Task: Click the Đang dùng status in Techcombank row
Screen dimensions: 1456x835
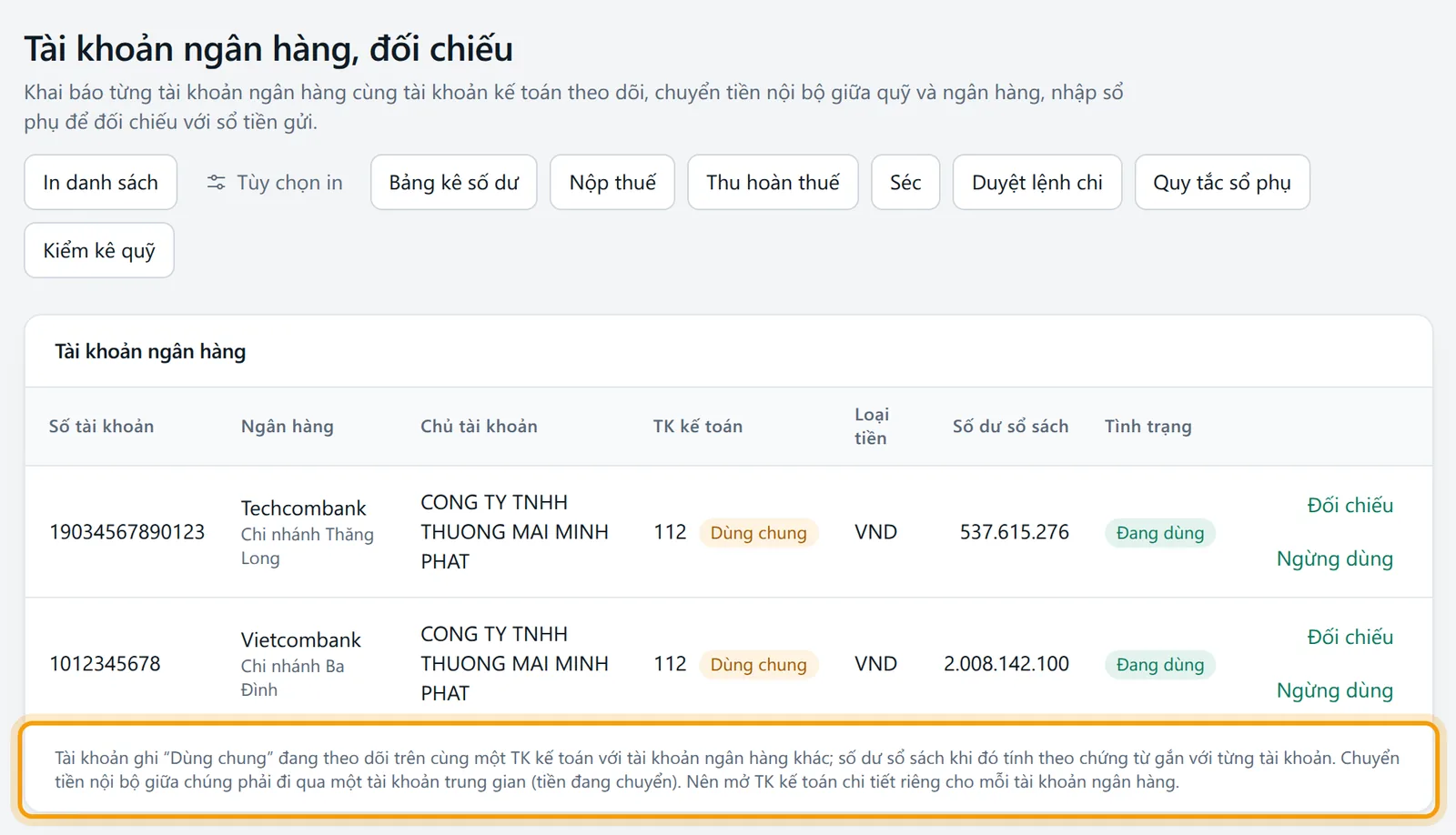Action: (1159, 533)
